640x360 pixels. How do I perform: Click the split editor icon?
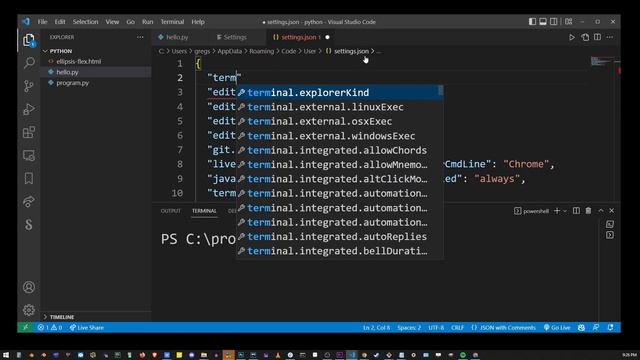pos(598,37)
